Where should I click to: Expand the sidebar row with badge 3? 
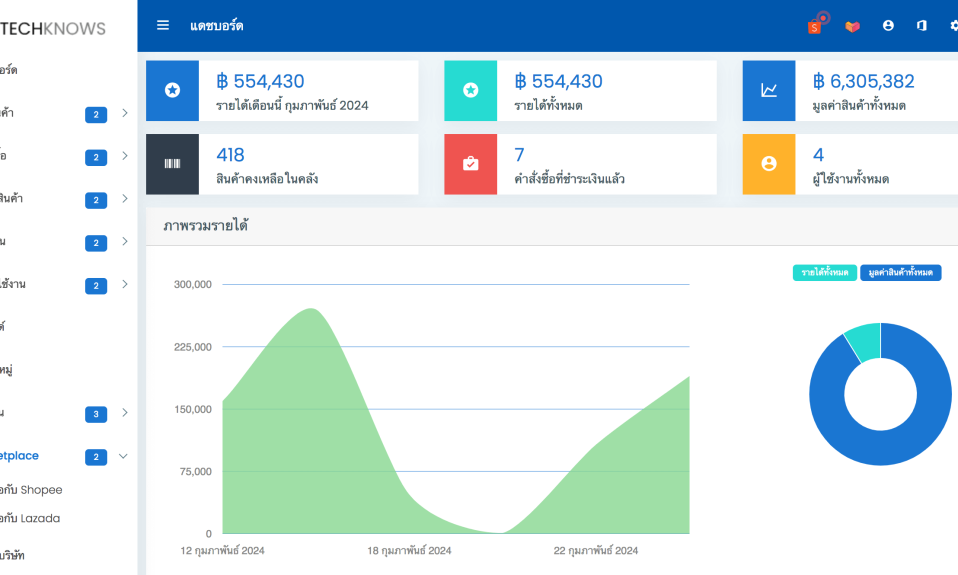(125, 412)
